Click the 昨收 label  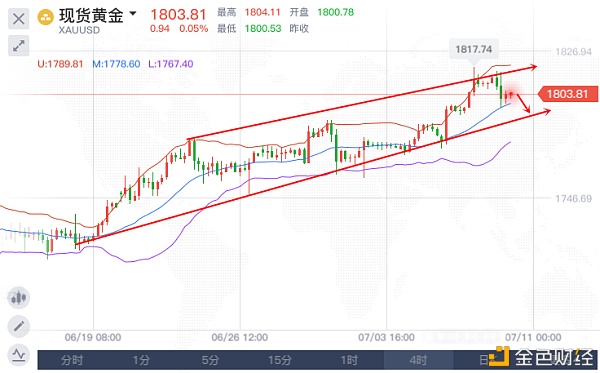(299, 29)
